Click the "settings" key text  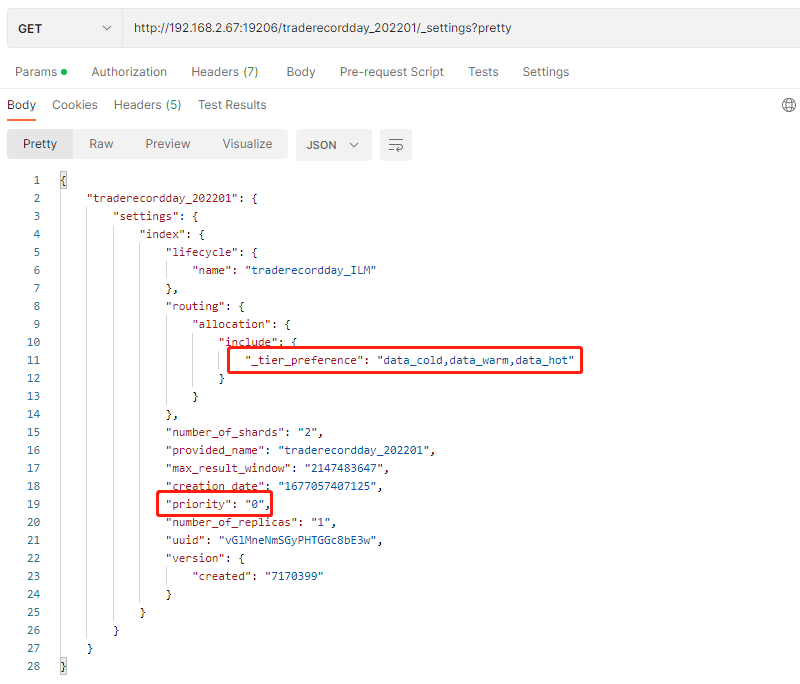pyautogui.click(x=146, y=216)
